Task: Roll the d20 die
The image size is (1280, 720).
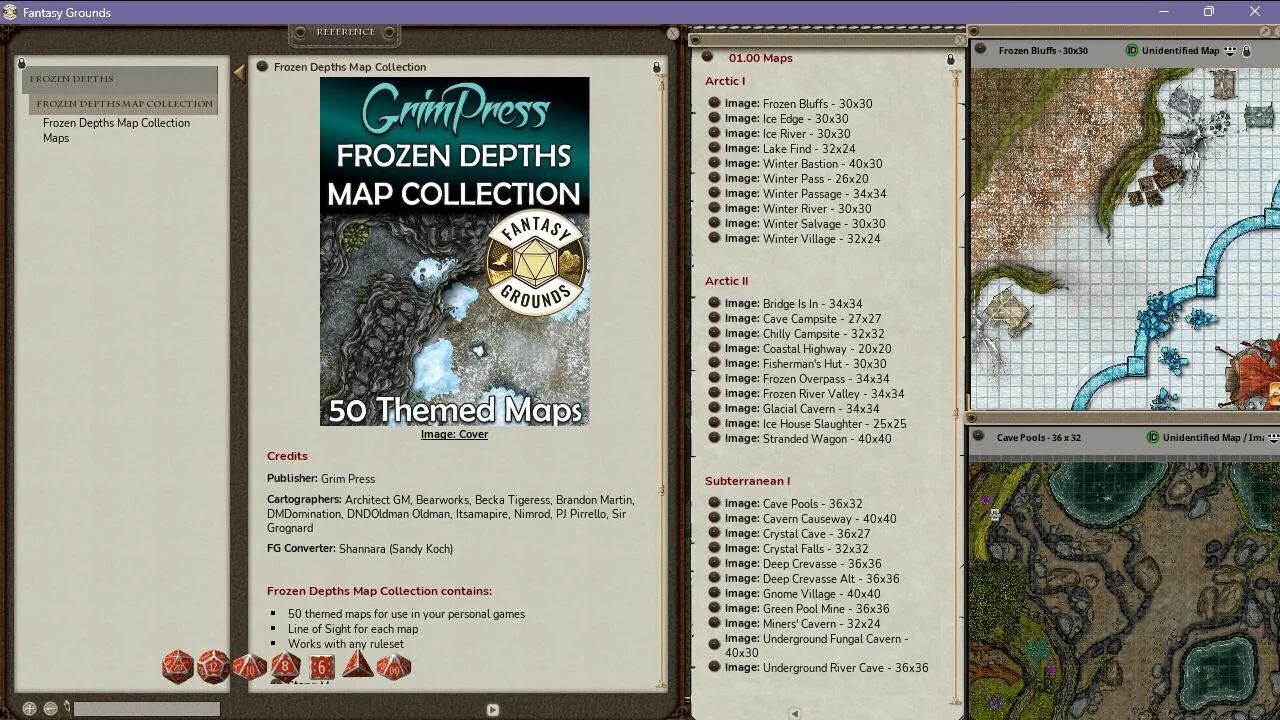Action: pos(178,666)
